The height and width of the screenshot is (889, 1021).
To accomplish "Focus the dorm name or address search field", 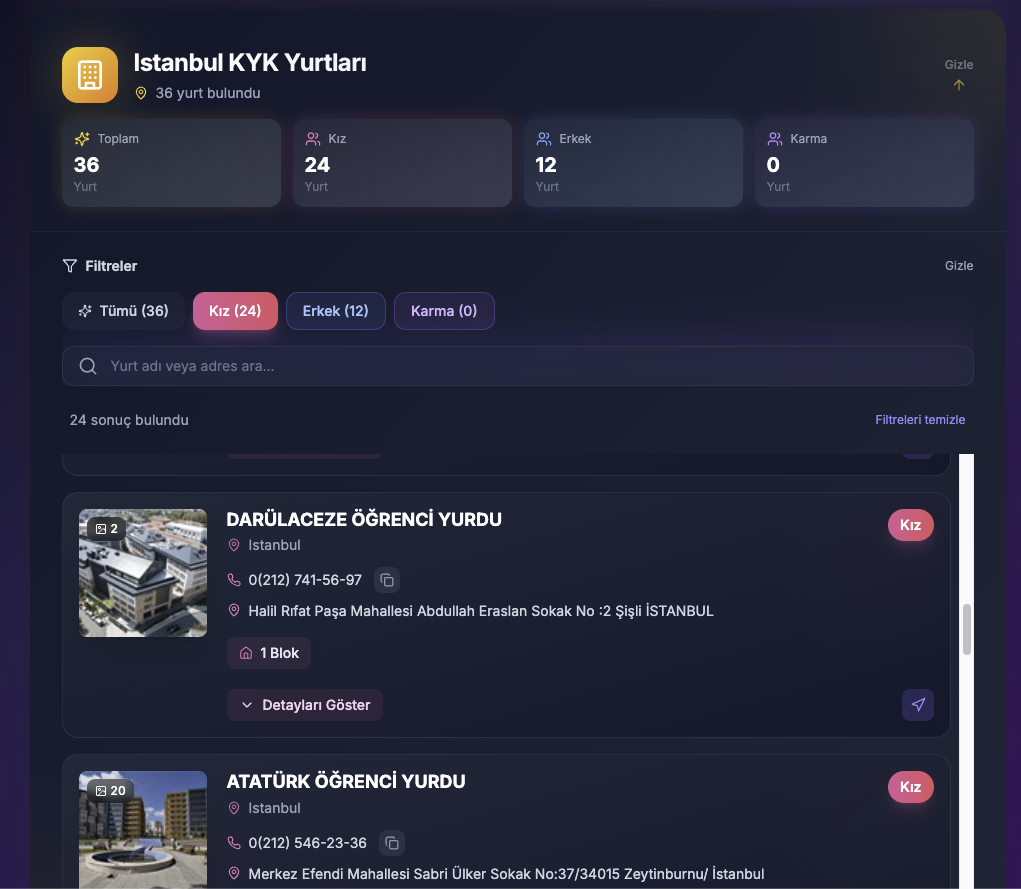I will point(518,366).
